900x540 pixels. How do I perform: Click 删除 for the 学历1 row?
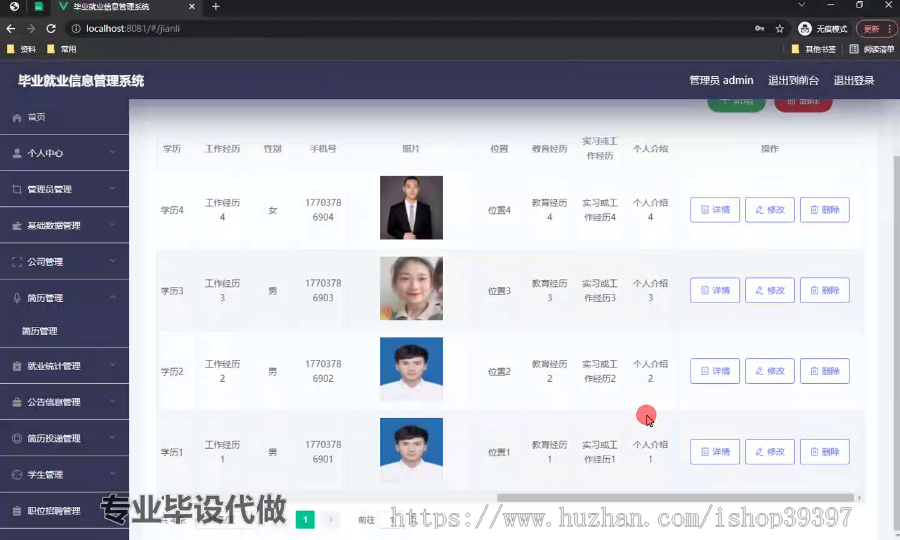(825, 452)
